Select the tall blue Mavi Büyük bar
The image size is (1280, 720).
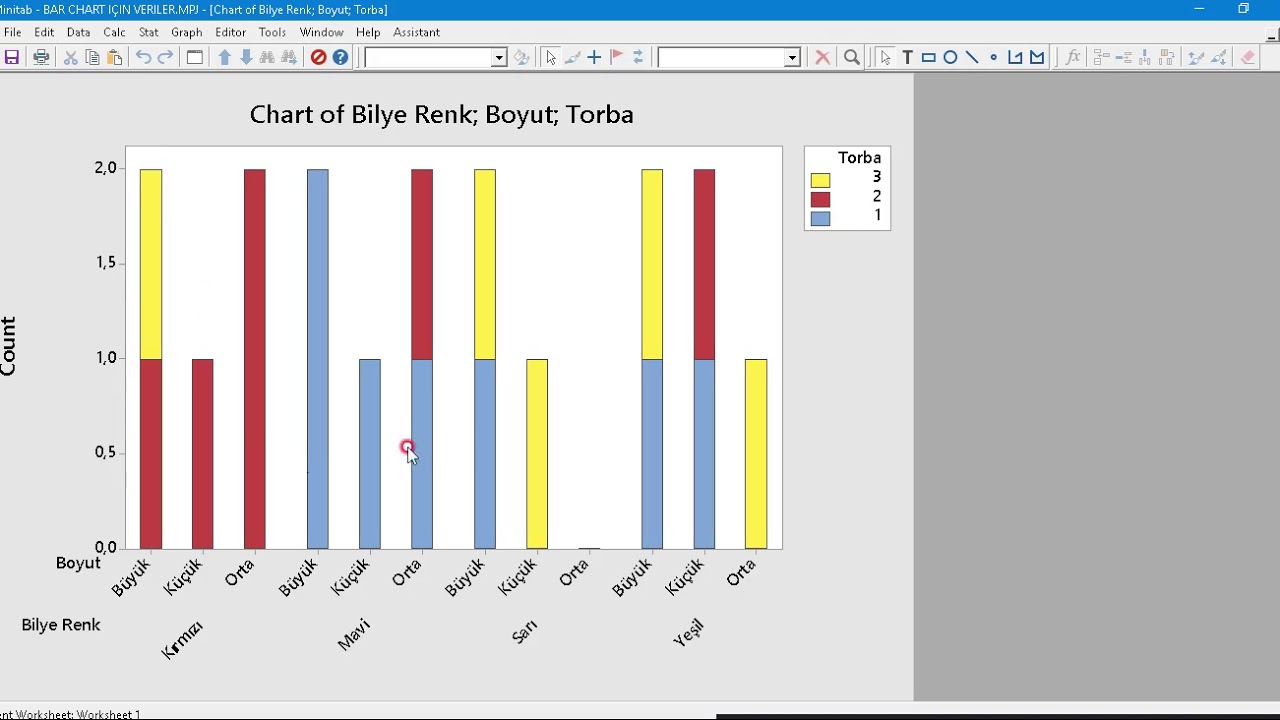point(317,359)
